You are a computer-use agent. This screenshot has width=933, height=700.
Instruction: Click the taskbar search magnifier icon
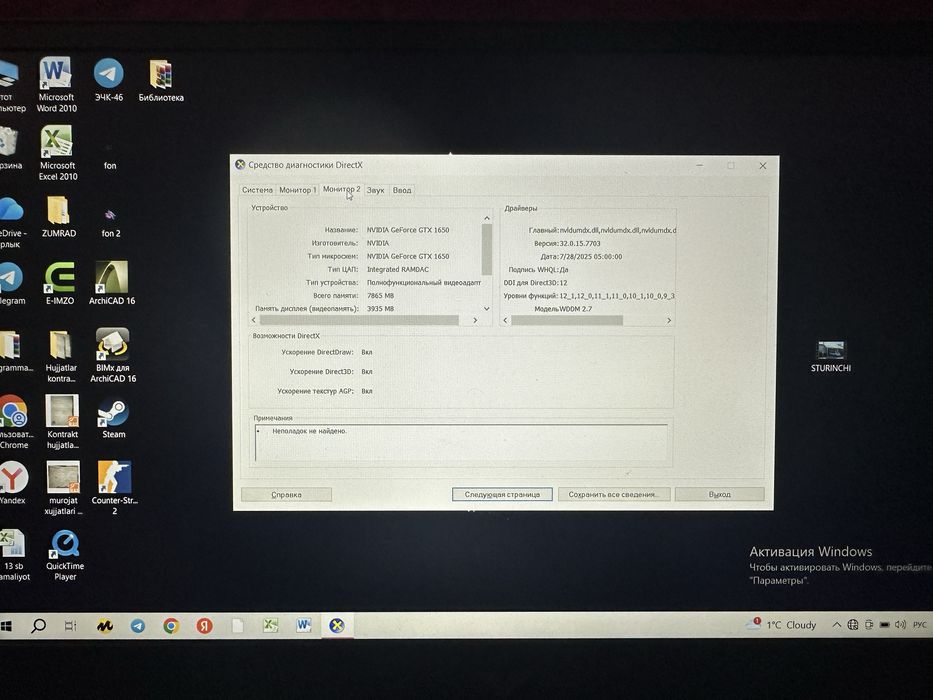click(39, 626)
